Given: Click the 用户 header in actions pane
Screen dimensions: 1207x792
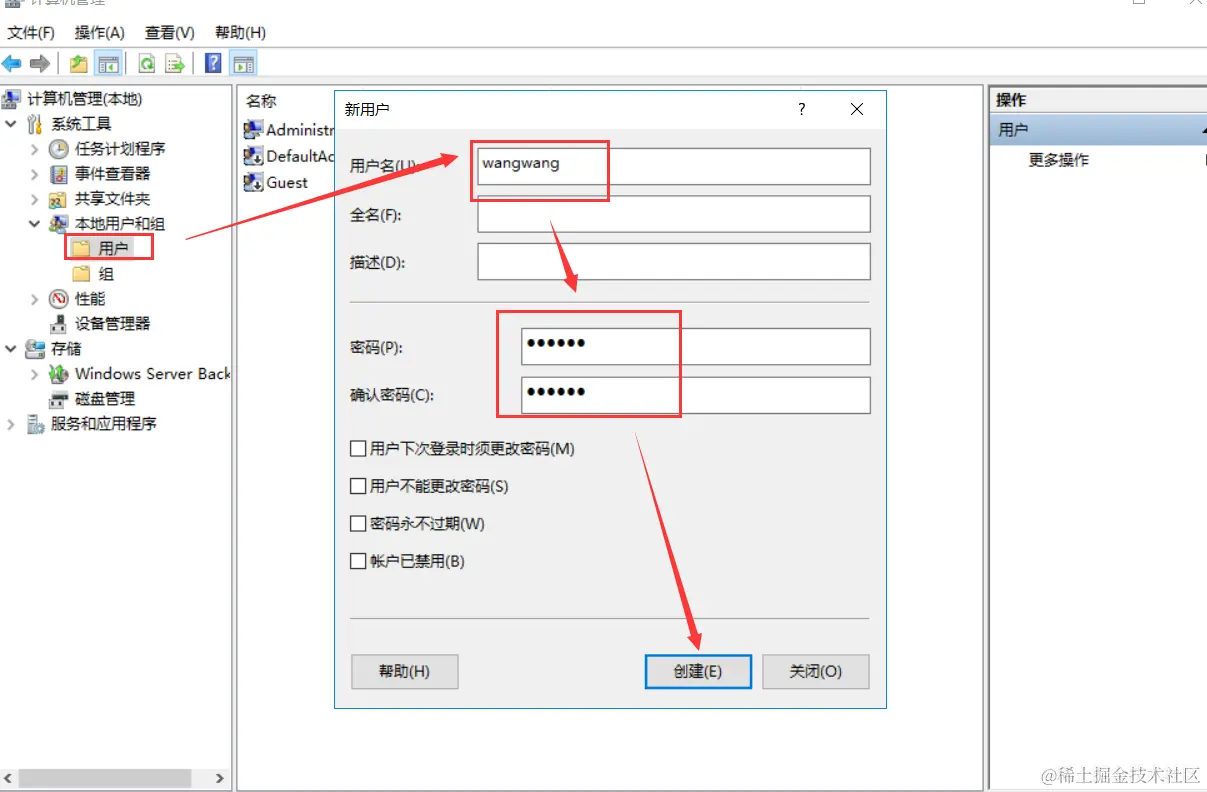Looking at the screenshot, I should [1098, 130].
